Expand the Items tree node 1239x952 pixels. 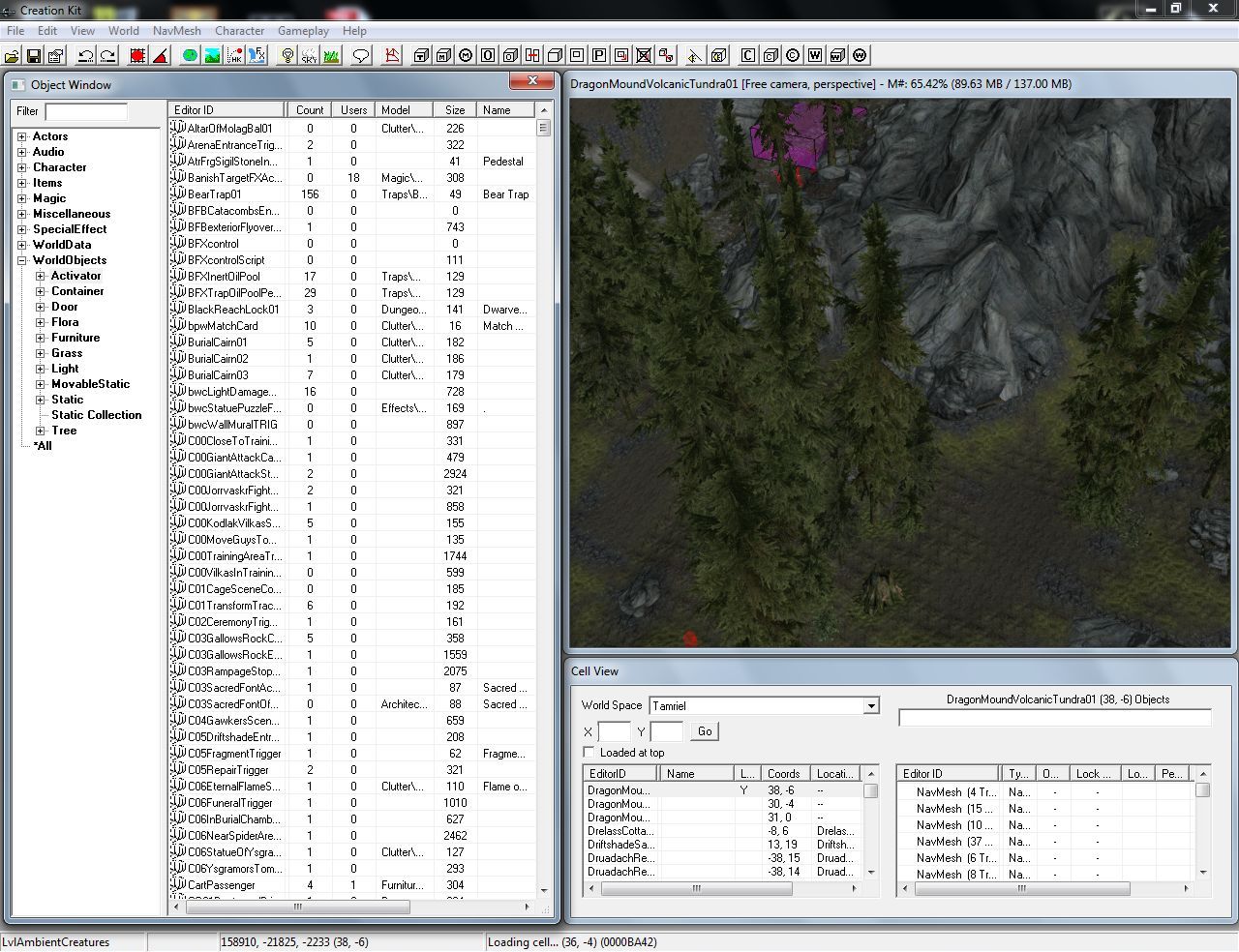point(22,184)
